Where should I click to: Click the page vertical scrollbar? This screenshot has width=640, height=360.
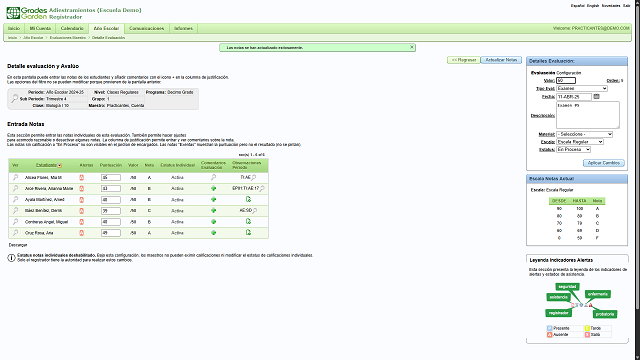pos(637,180)
